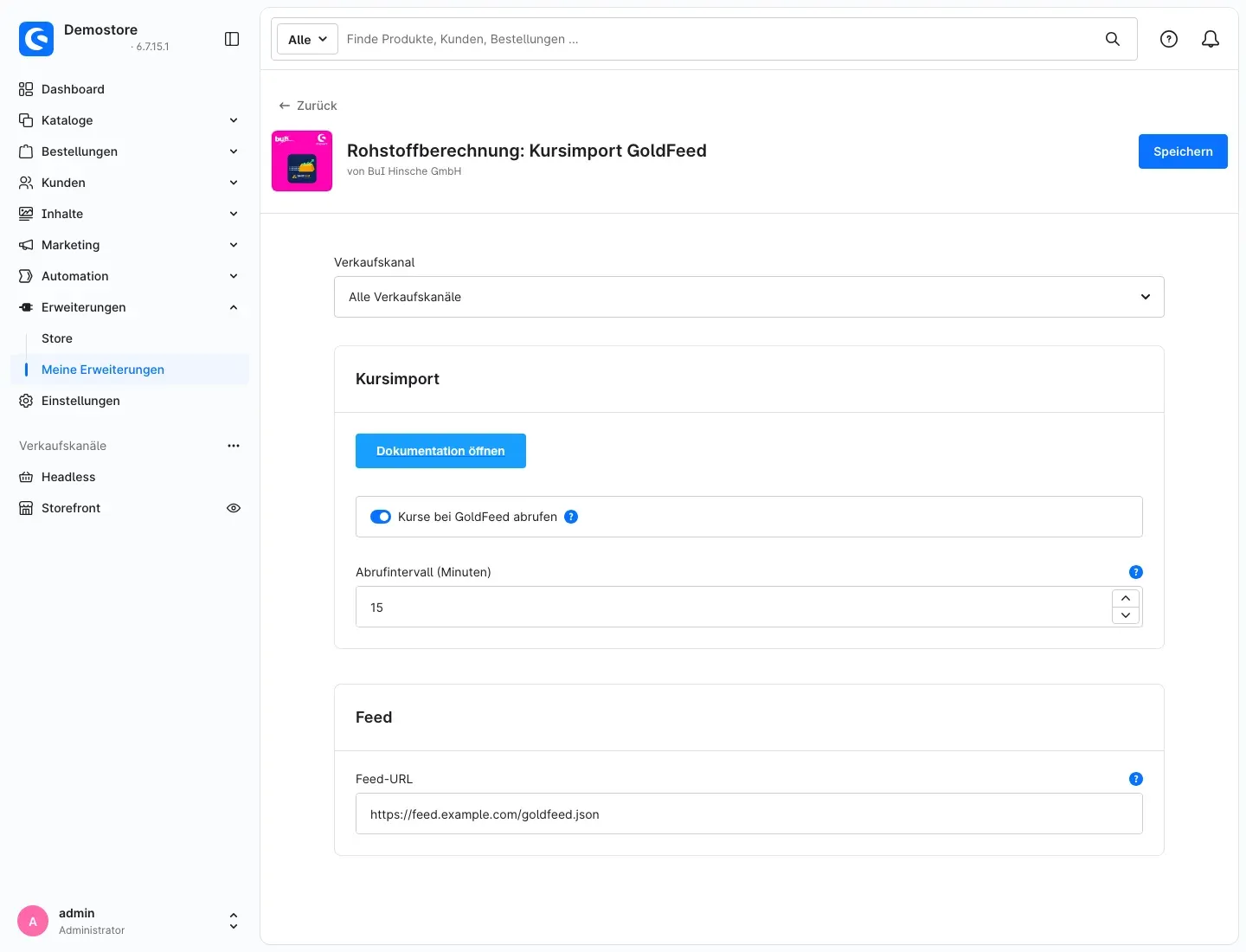The height and width of the screenshot is (952, 1246).
Task: Open the Alle search filter dropdown
Action: (x=307, y=39)
